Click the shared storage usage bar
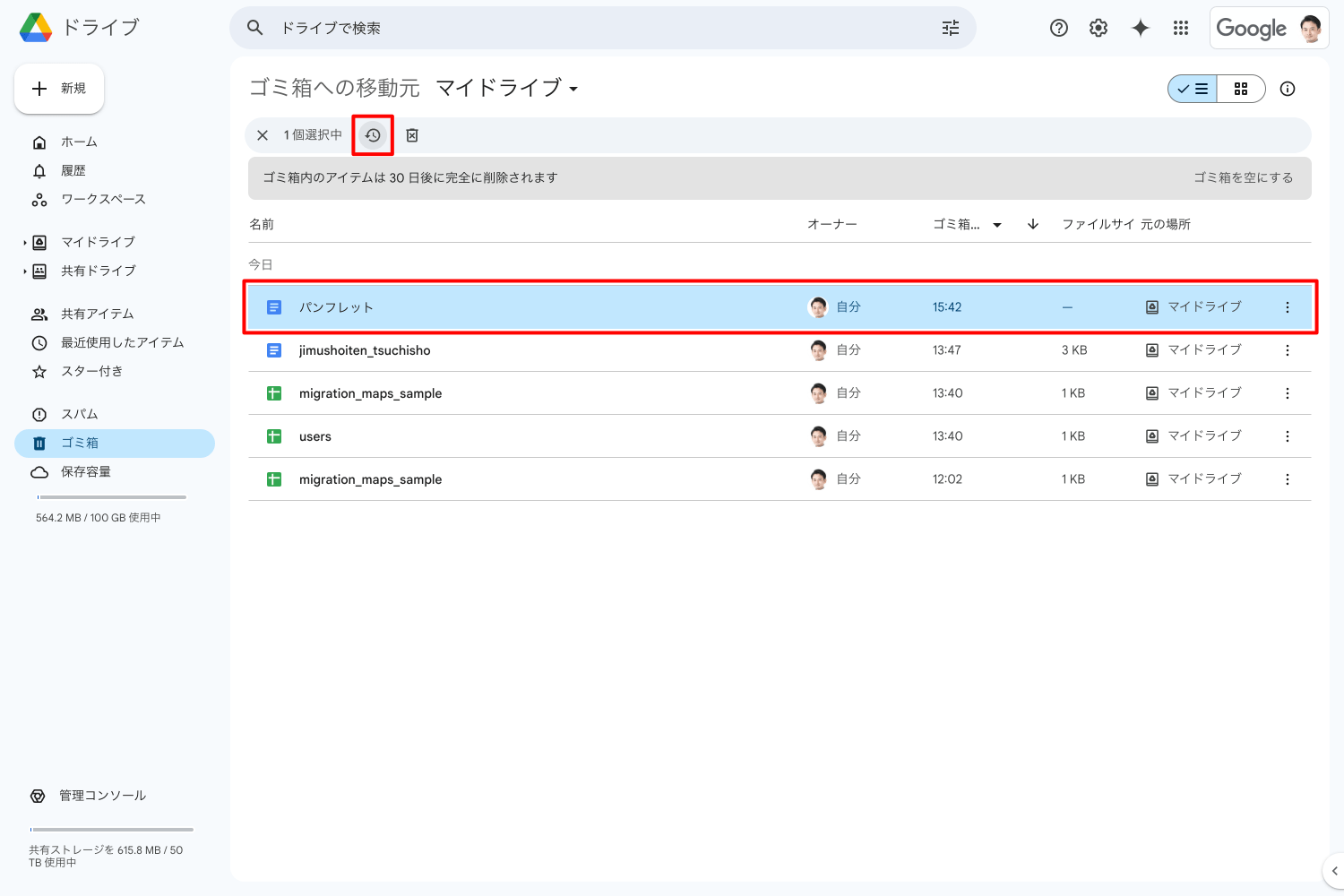This screenshot has height=896, width=1344. pyautogui.click(x=112, y=830)
